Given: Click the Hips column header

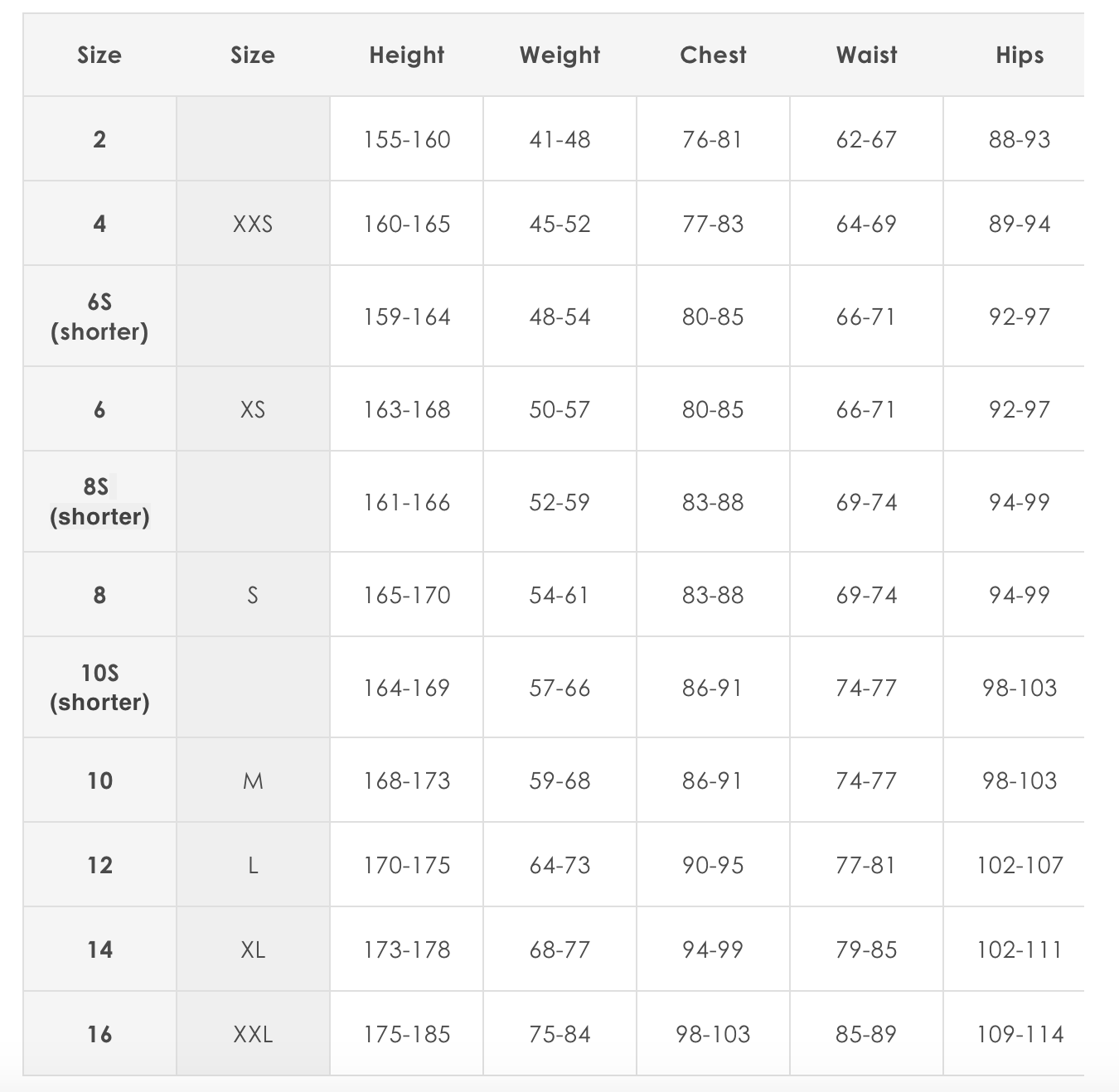Looking at the screenshot, I should point(1020,55).
